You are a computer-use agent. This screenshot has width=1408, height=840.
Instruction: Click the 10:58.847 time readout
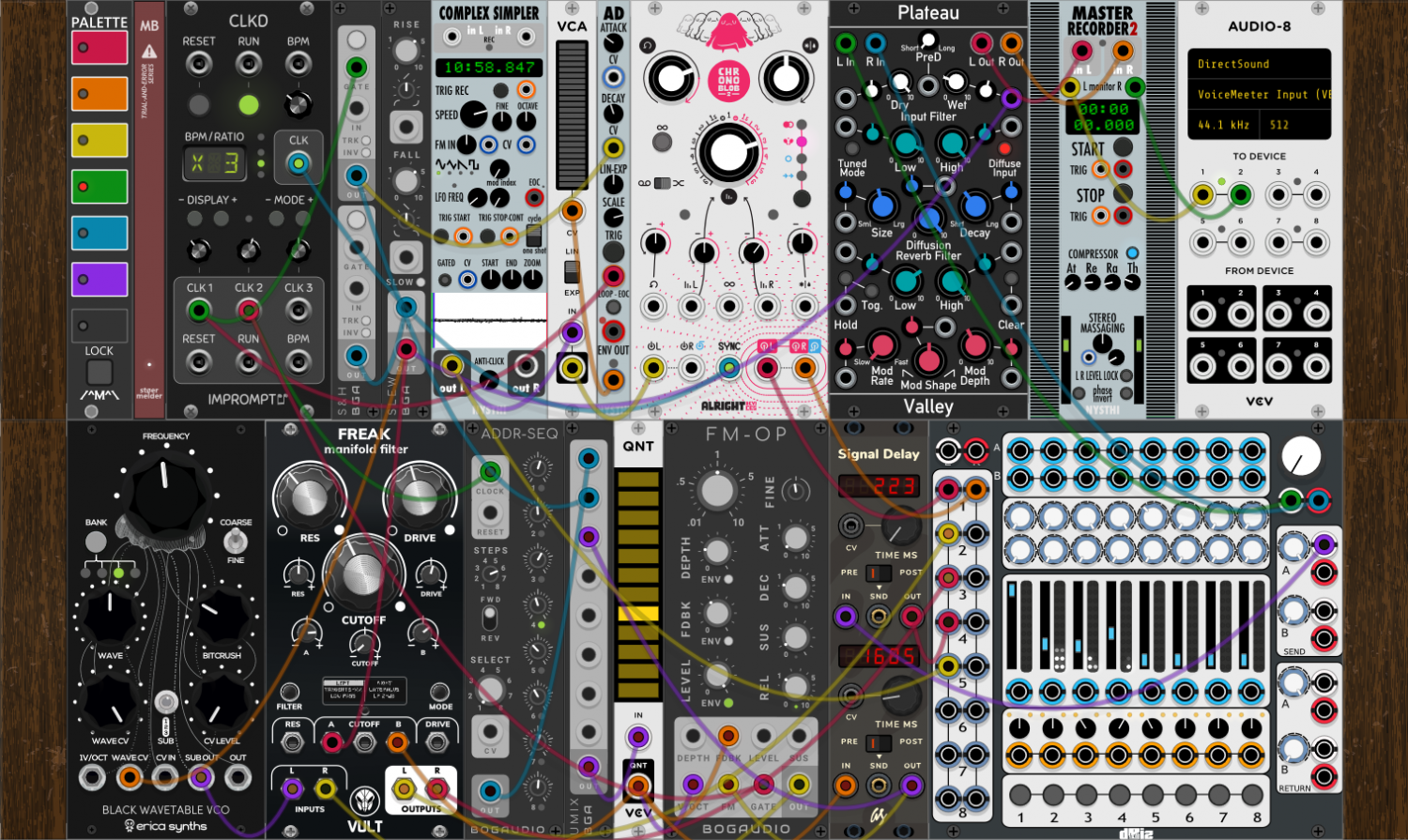pyautogui.click(x=488, y=68)
